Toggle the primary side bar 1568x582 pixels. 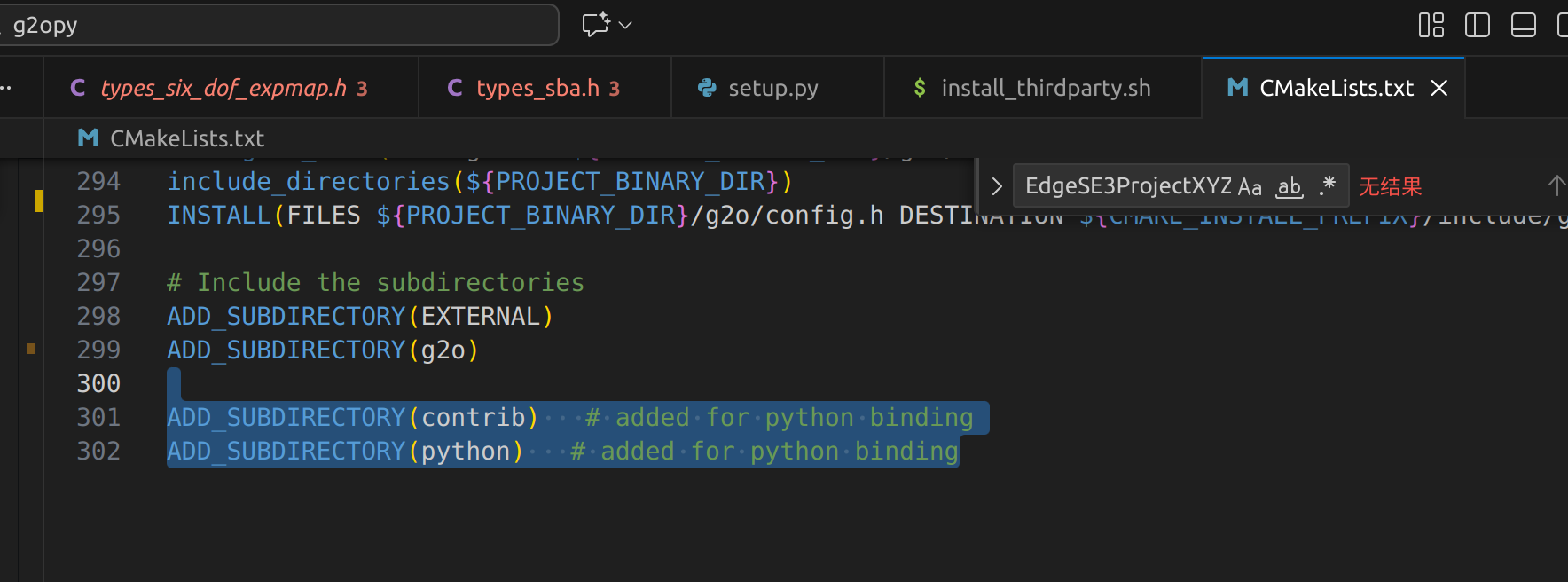1477,25
